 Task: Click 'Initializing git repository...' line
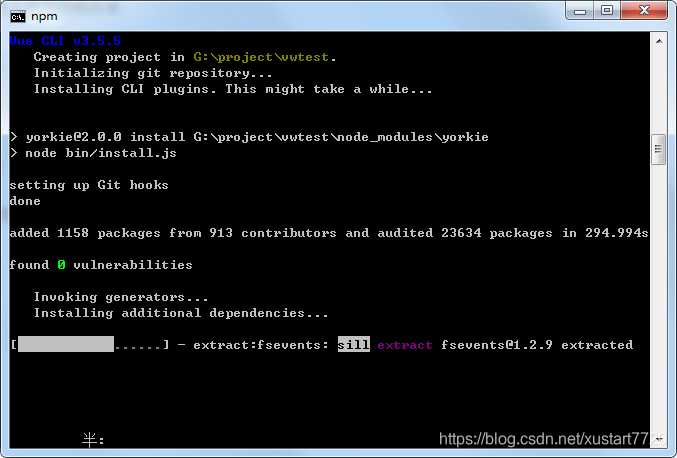(x=153, y=73)
